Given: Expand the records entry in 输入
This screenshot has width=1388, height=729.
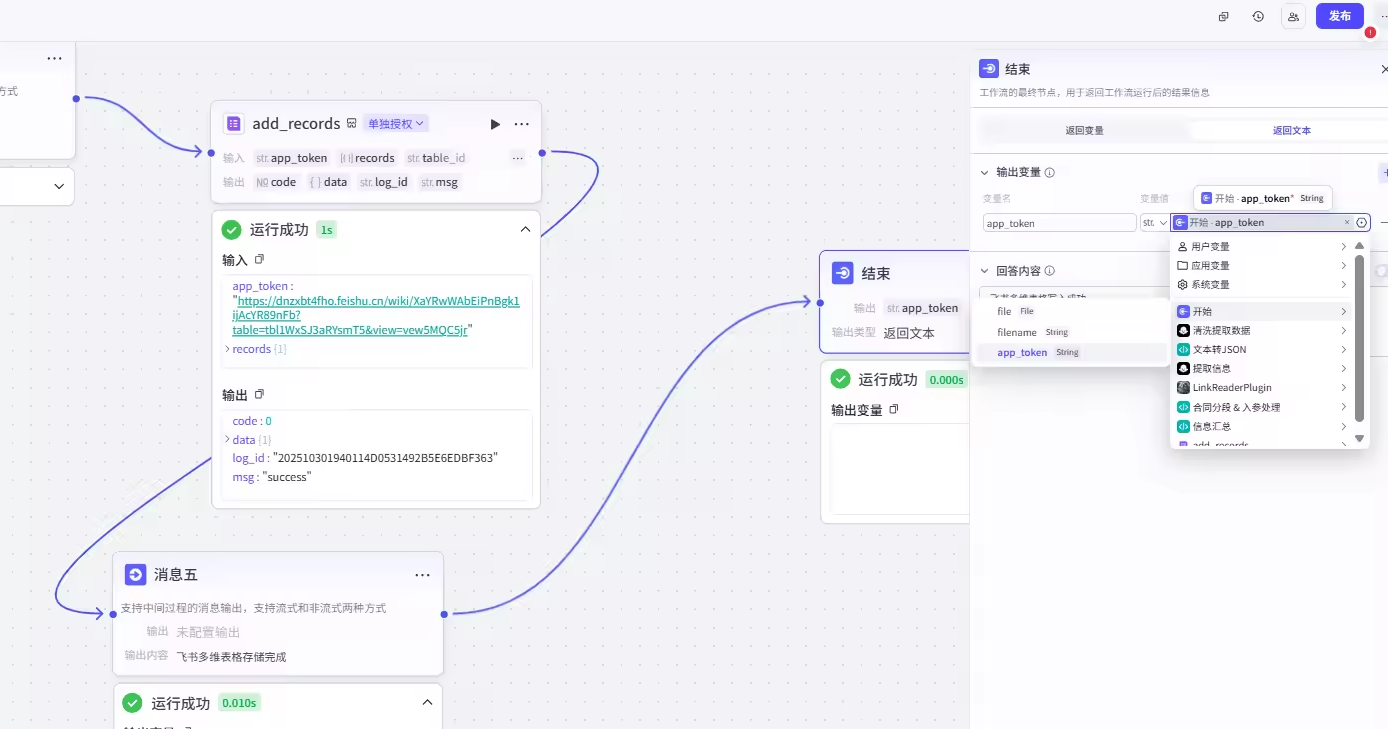Looking at the screenshot, I should pos(227,349).
